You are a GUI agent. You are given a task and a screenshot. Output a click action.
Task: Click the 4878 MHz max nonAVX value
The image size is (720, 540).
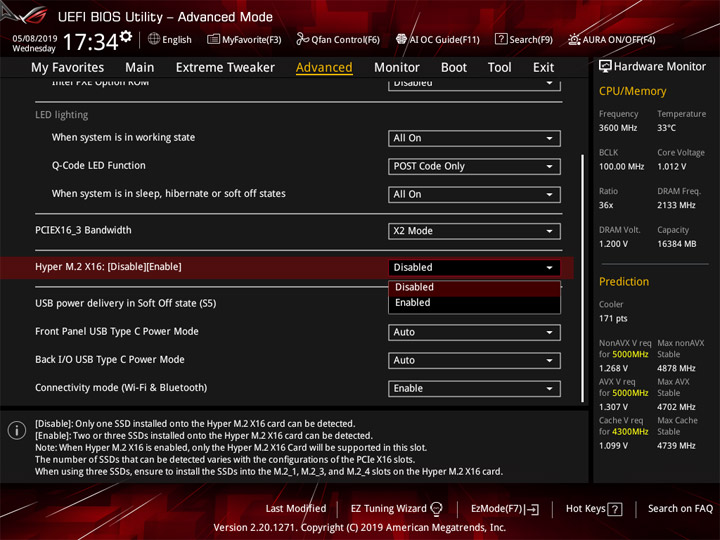click(676, 368)
